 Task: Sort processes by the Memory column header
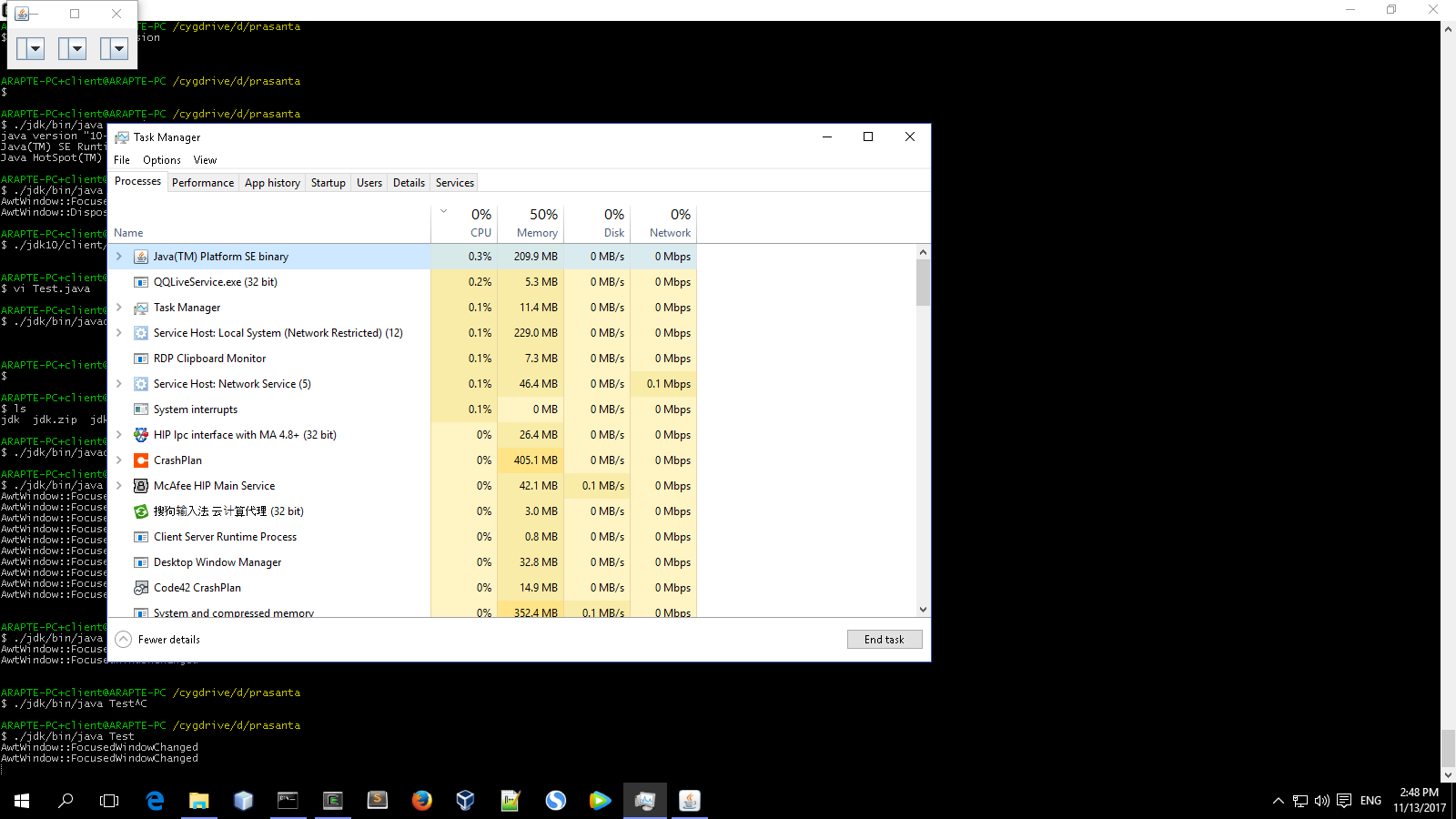[531, 223]
